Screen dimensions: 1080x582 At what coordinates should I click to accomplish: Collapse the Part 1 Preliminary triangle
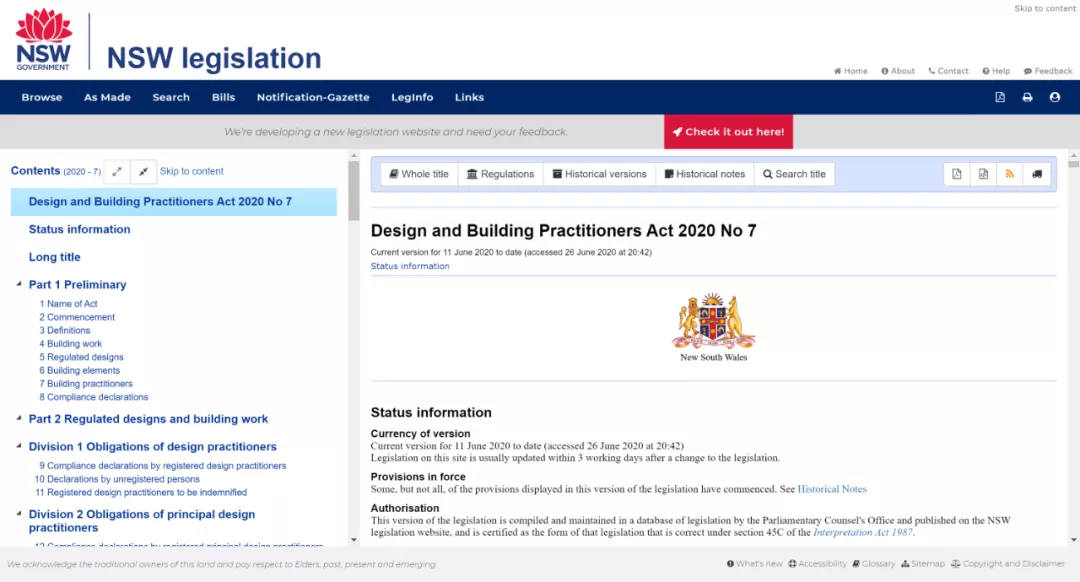coord(19,284)
